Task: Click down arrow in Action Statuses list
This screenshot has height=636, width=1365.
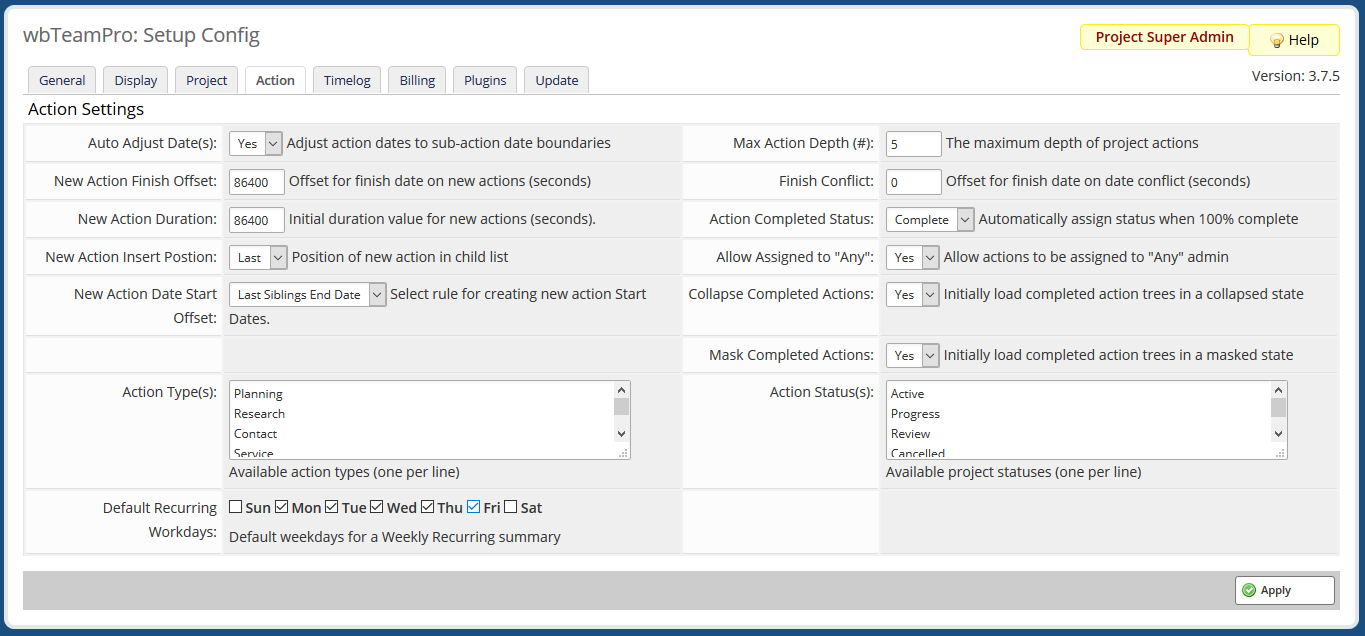Action: [1278, 434]
